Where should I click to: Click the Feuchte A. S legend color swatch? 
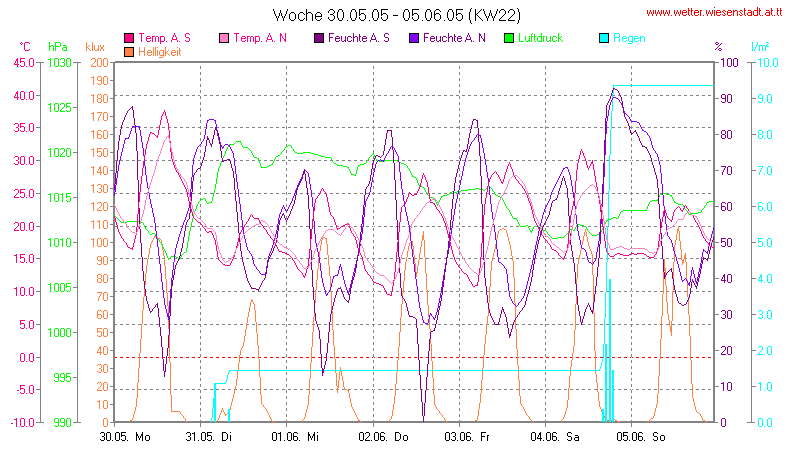(x=319, y=38)
